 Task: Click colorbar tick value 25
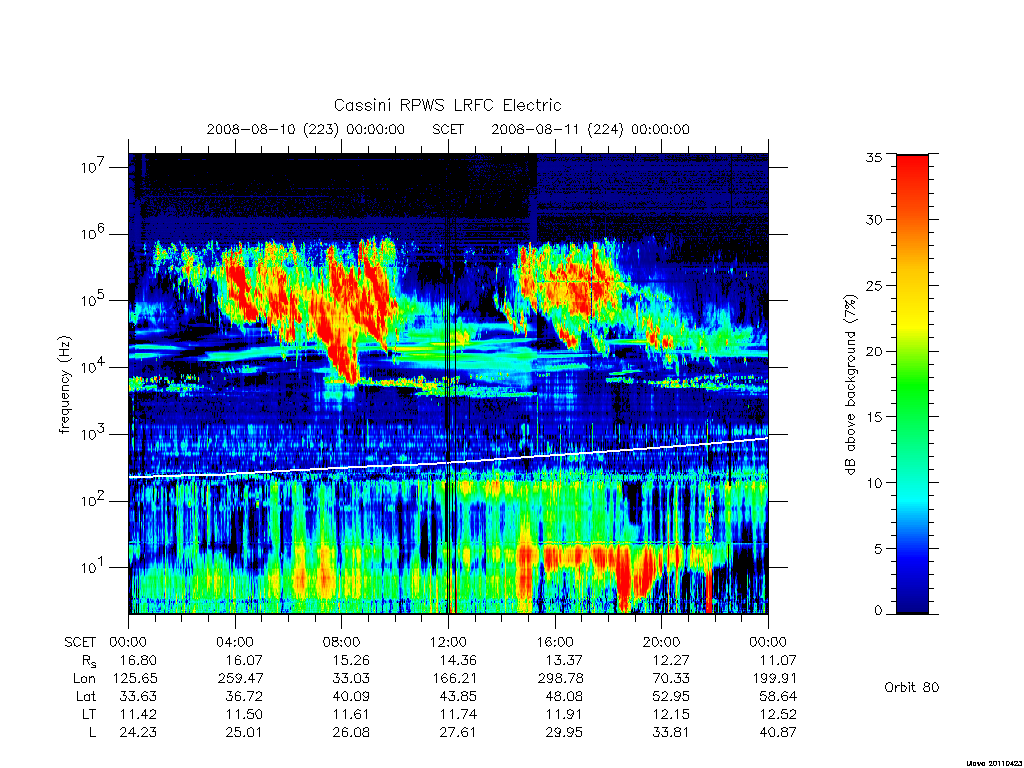873,285
